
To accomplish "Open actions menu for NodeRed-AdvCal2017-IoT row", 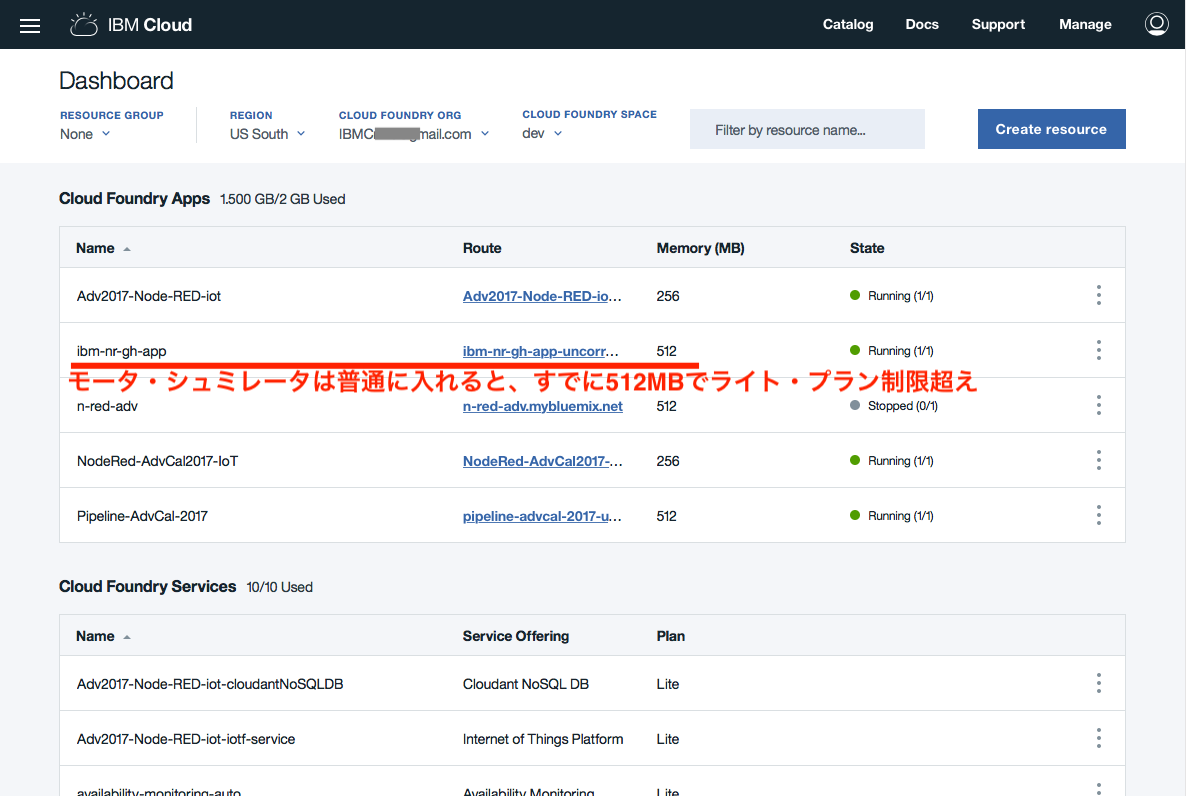I will (x=1098, y=460).
